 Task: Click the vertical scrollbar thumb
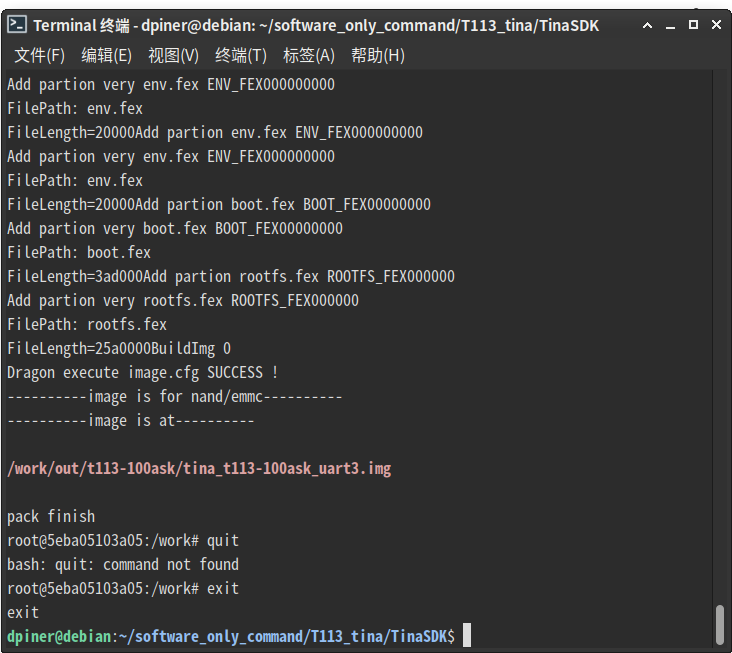click(x=719, y=625)
